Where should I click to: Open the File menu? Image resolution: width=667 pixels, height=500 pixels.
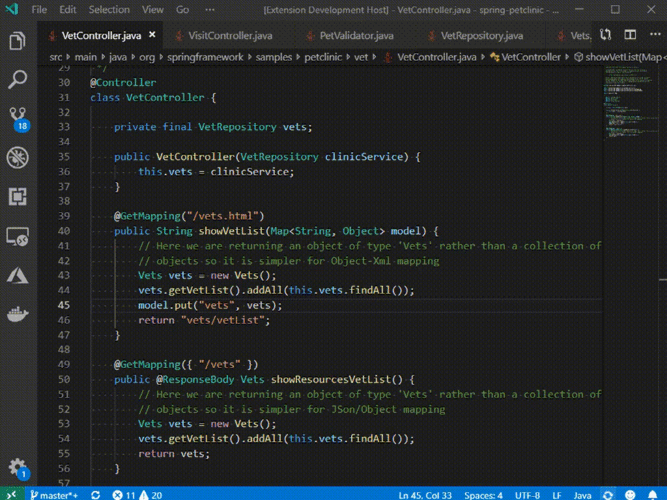pyautogui.click(x=39, y=9)
